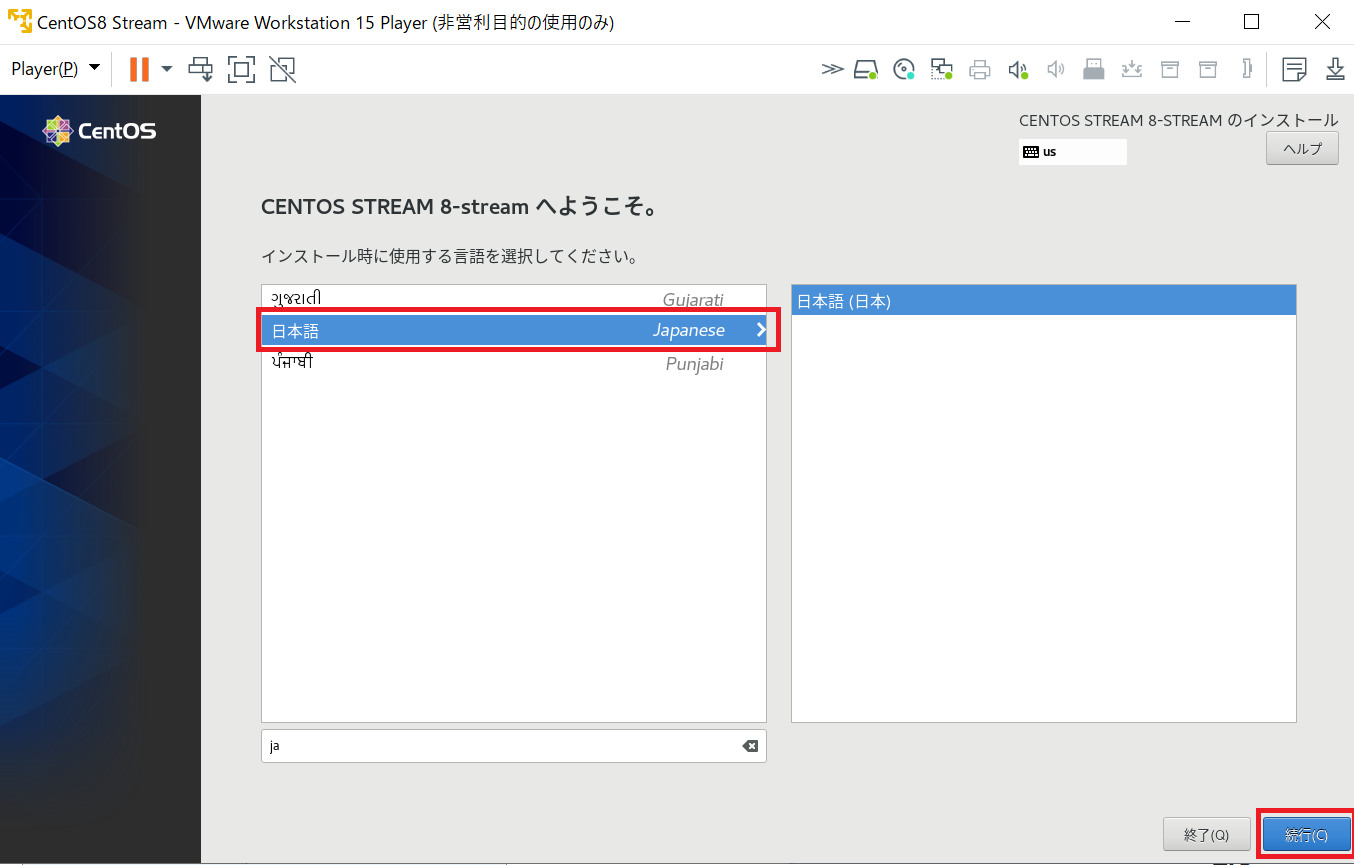1354x865 pixels.
Task: Open the message log note icon
Action: pyautogui.click(x=1295, y=69)
